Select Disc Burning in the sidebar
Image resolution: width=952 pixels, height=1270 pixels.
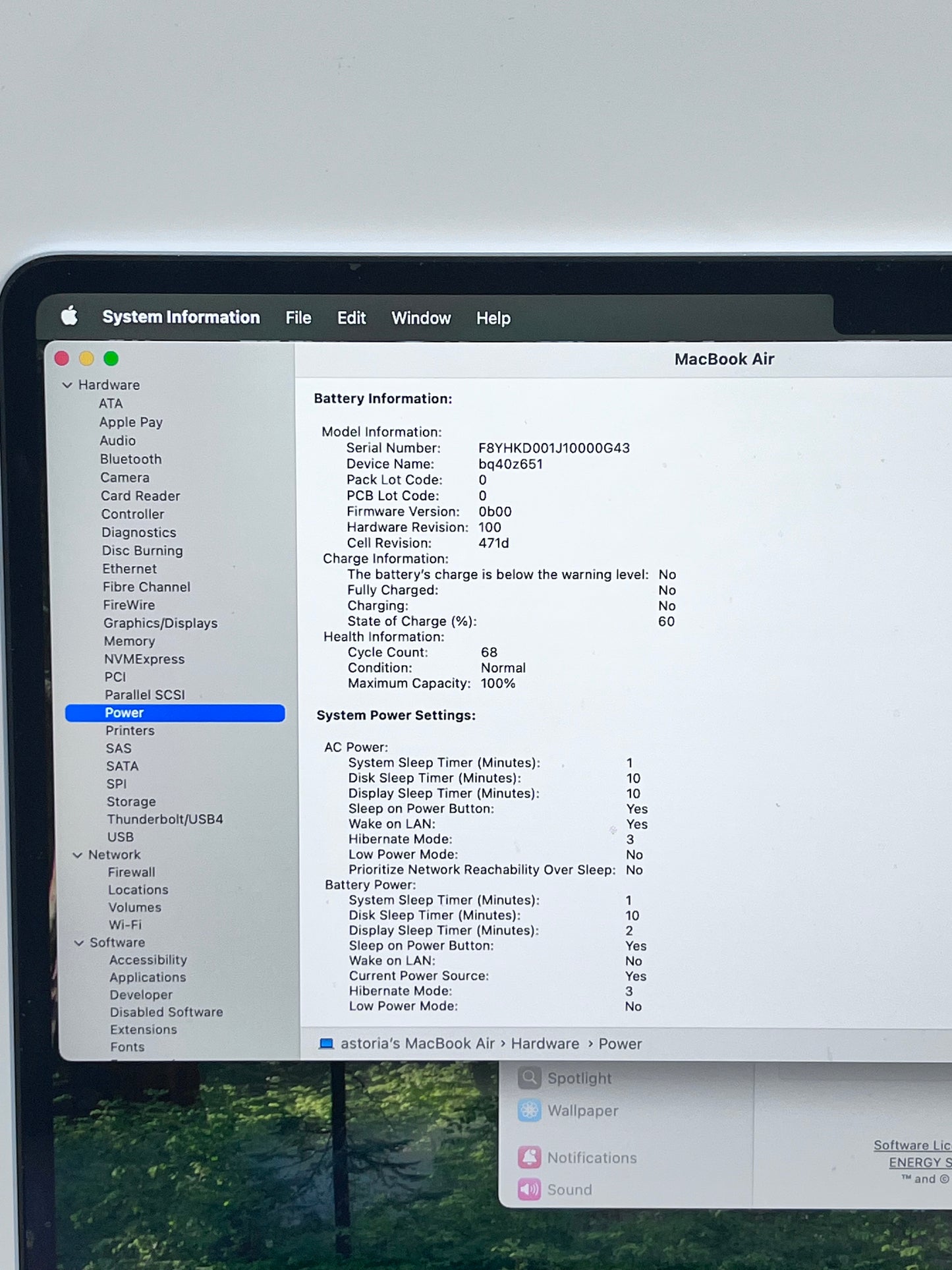[142, 550]
